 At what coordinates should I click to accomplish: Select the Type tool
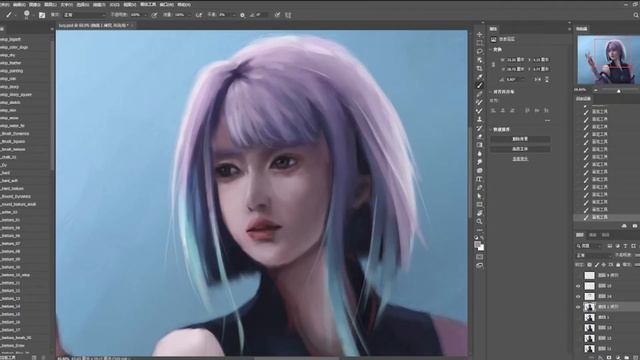click(480, 179)
